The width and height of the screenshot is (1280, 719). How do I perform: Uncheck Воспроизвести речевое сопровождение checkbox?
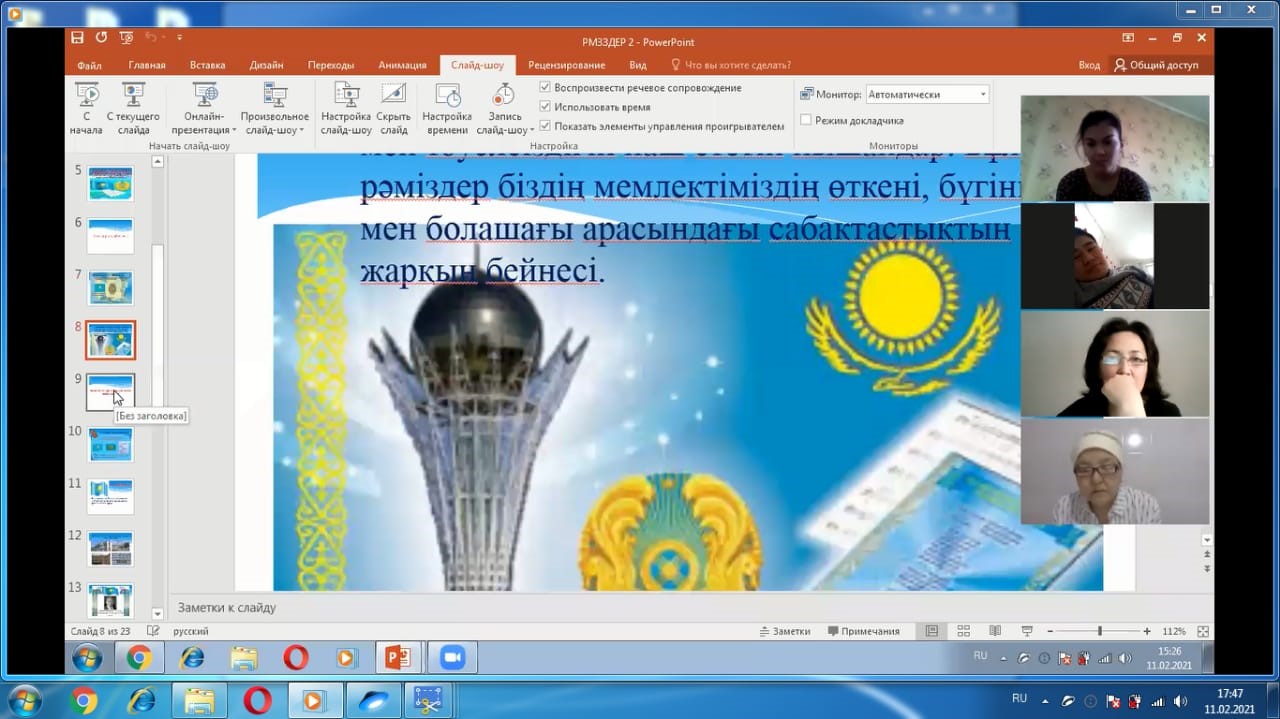coord(545,88)
